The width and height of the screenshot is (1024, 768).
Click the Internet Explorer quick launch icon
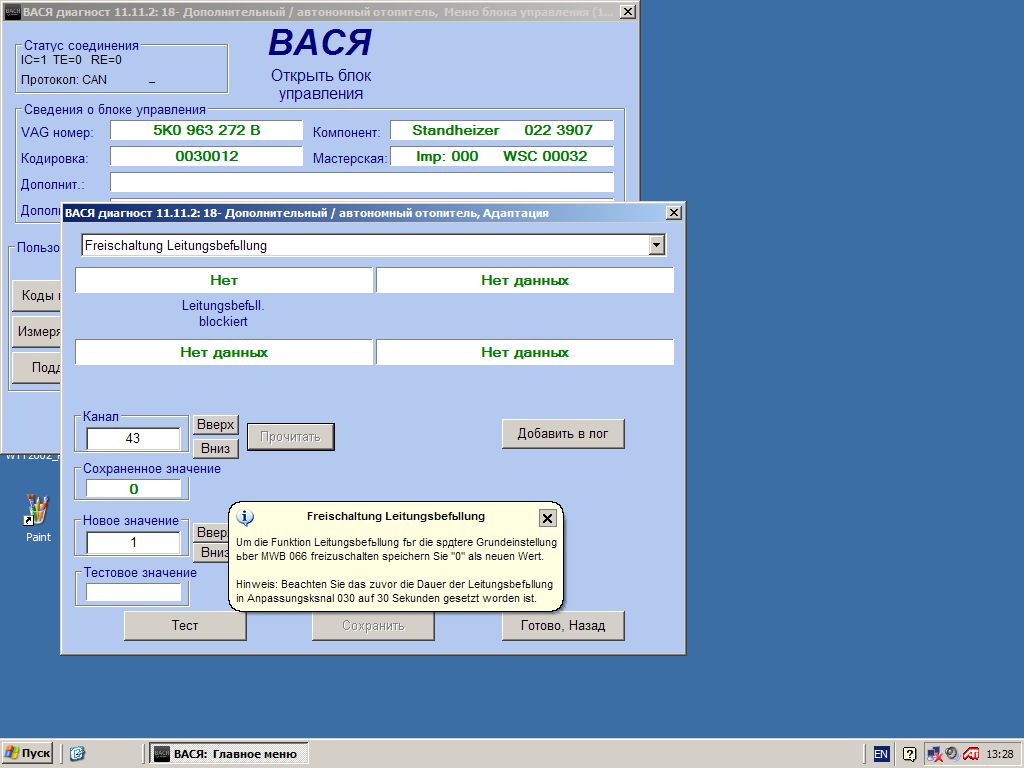[x=77, y=754]
